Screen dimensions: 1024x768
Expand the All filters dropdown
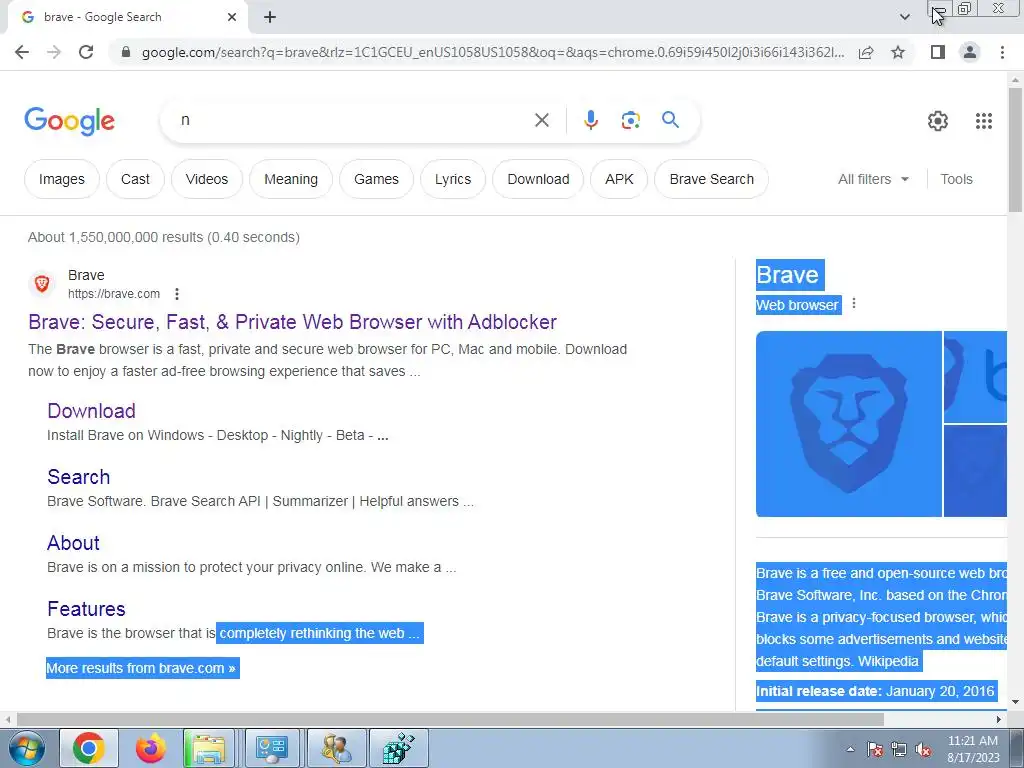pos(873,179)
